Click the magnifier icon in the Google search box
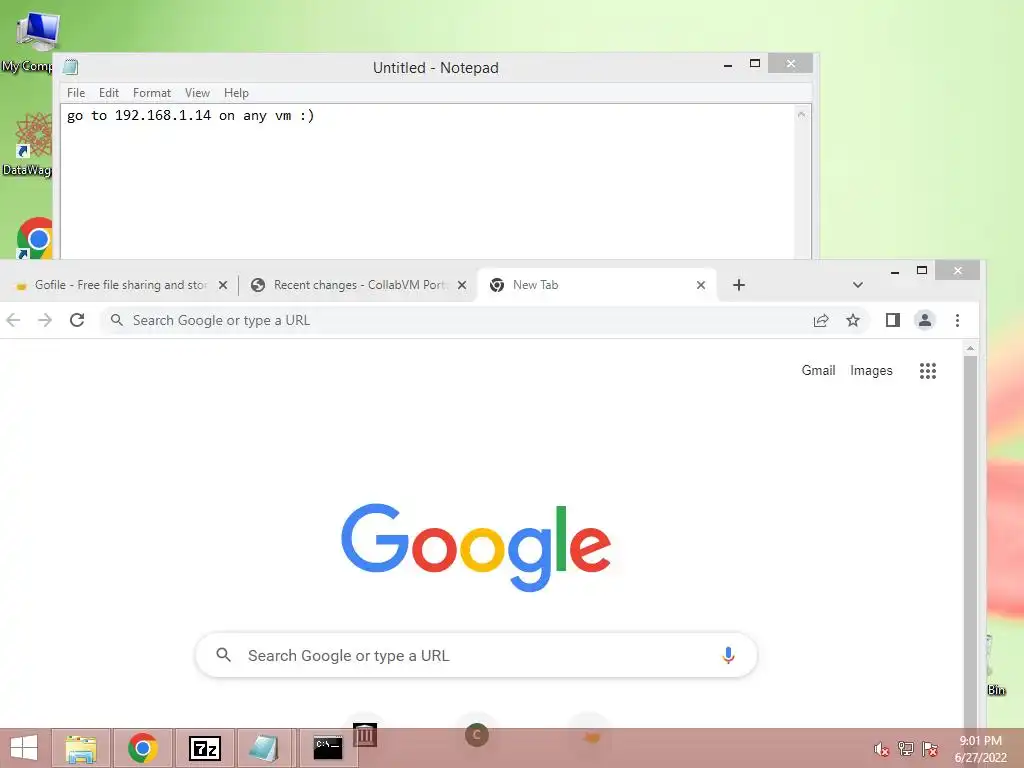This screenshot has height=768, width=1024. pos(223,655)
